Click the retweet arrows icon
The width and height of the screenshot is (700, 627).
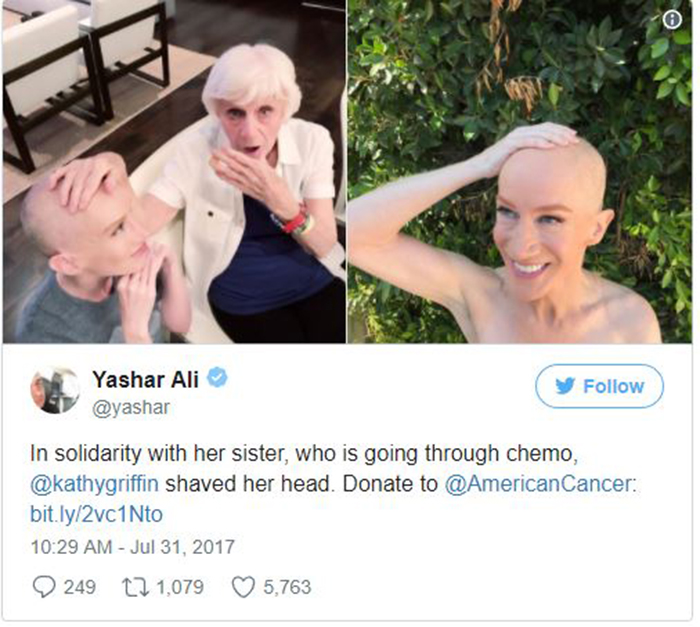pyautogui.click(x=136, y=587)
